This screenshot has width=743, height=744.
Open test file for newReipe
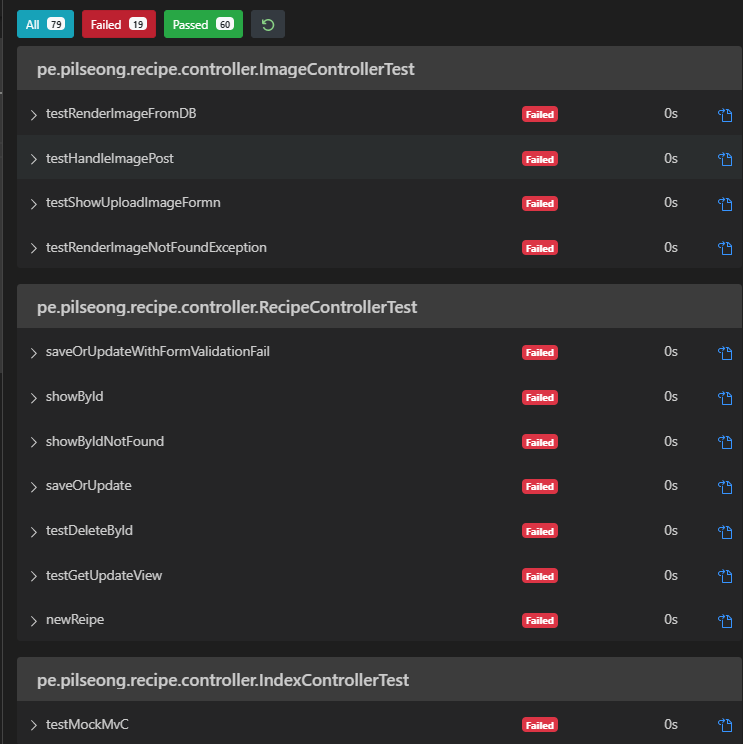724,621
